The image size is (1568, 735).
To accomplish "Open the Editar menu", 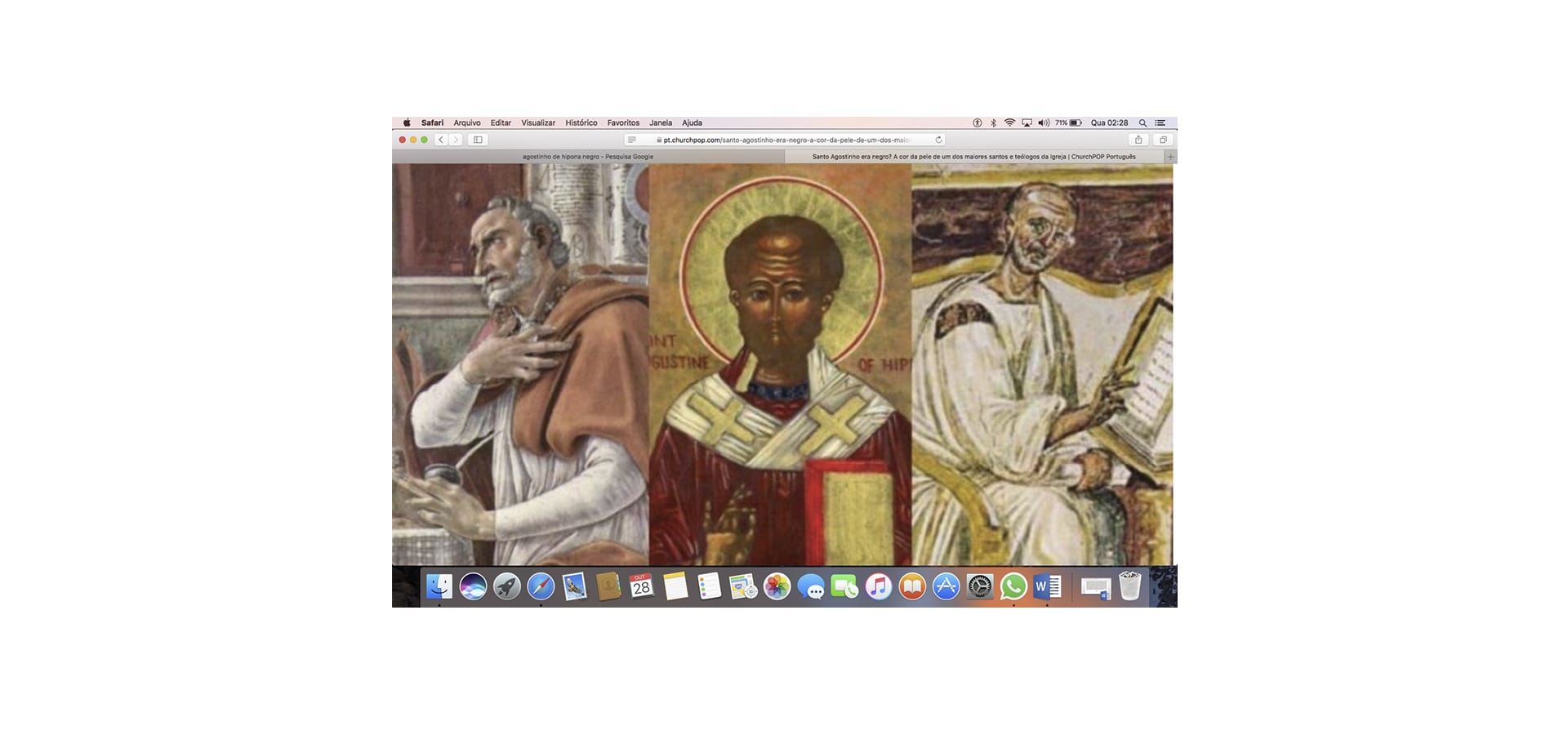I will [x=501, y=122].
